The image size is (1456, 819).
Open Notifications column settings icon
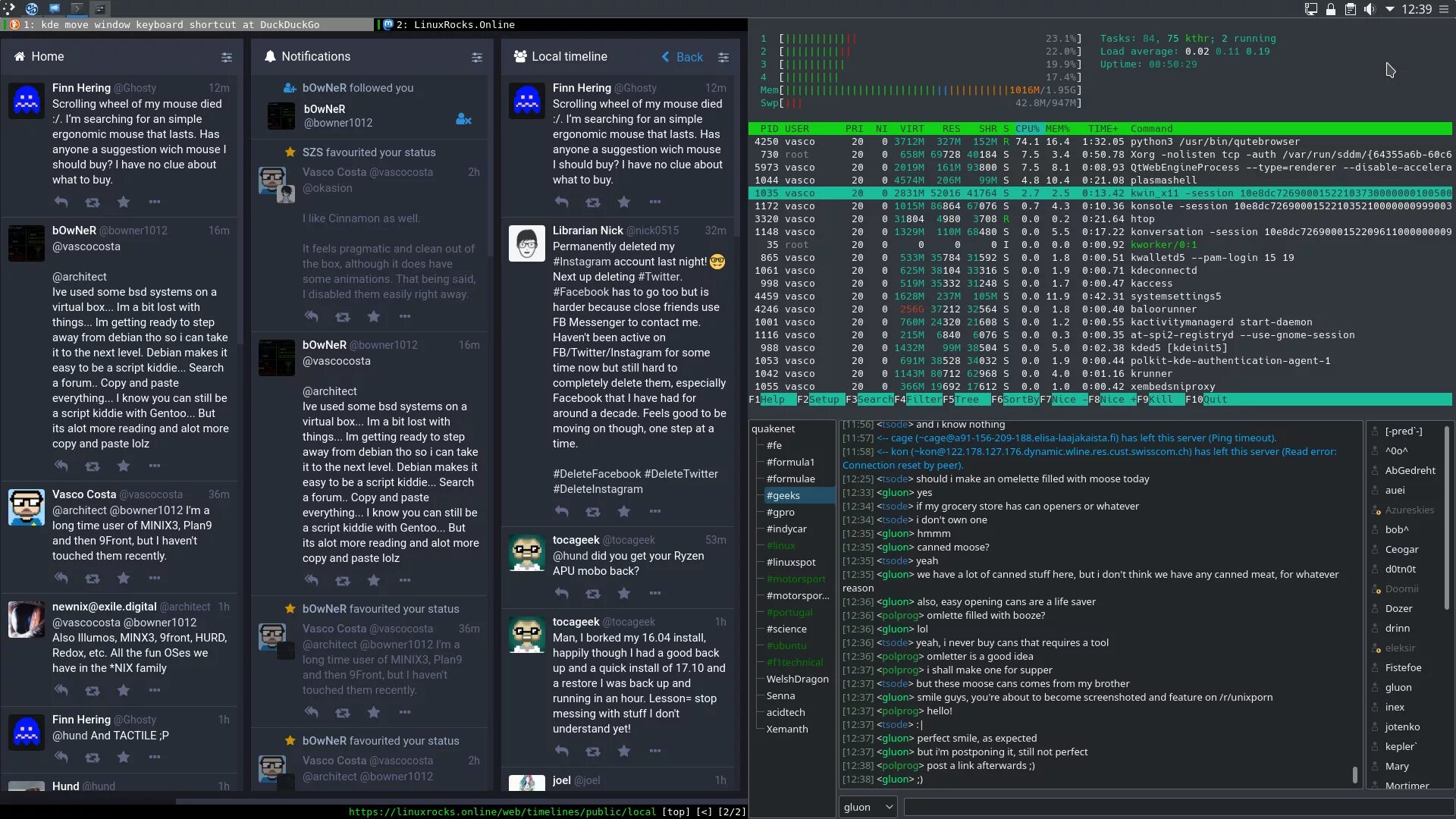(477, 57)
